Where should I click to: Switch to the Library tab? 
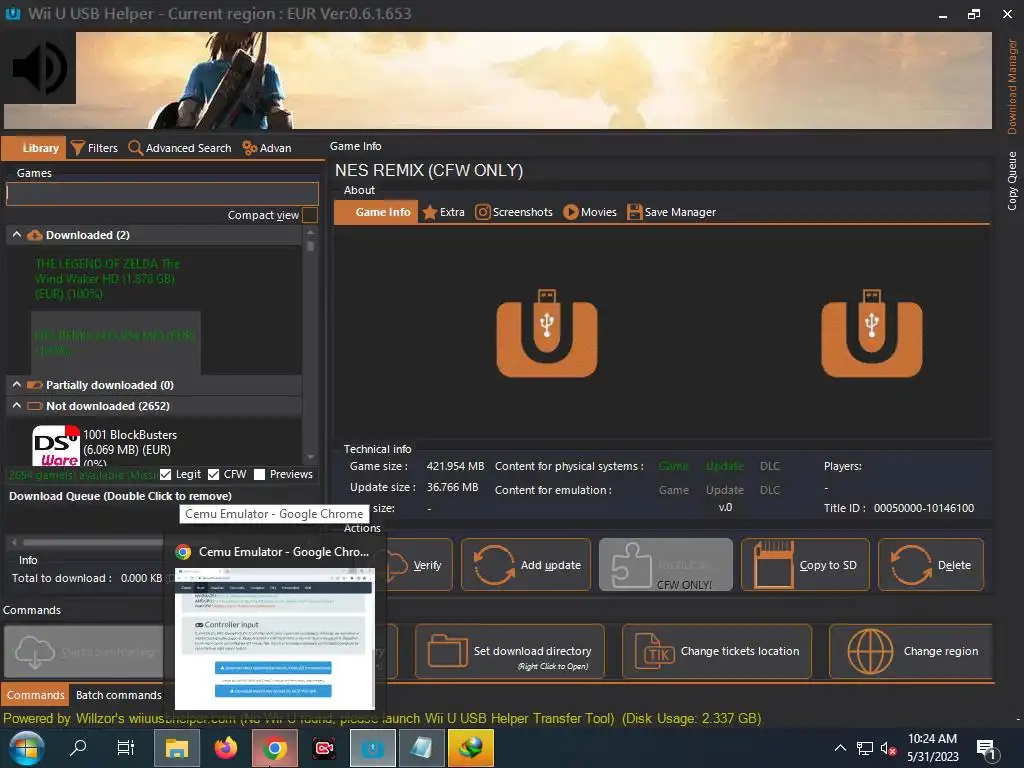[x=34, y=148]
